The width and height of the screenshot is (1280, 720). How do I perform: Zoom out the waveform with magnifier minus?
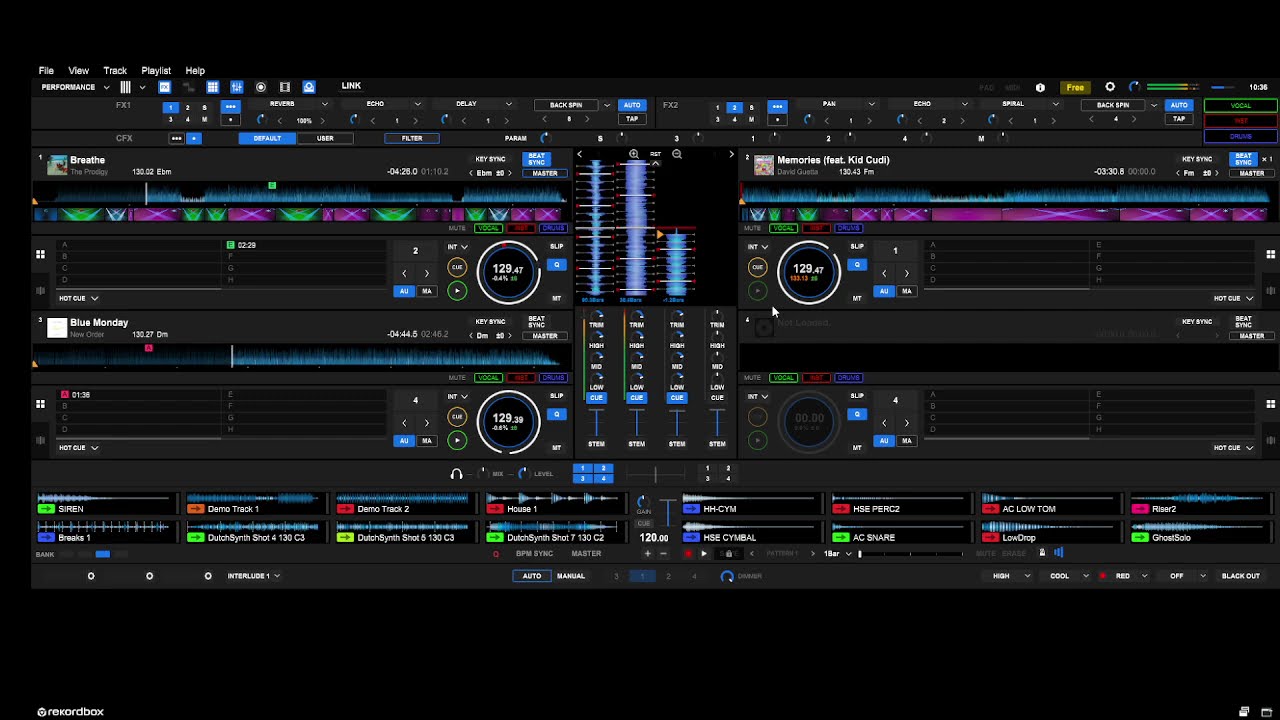(x=677, y=154)
